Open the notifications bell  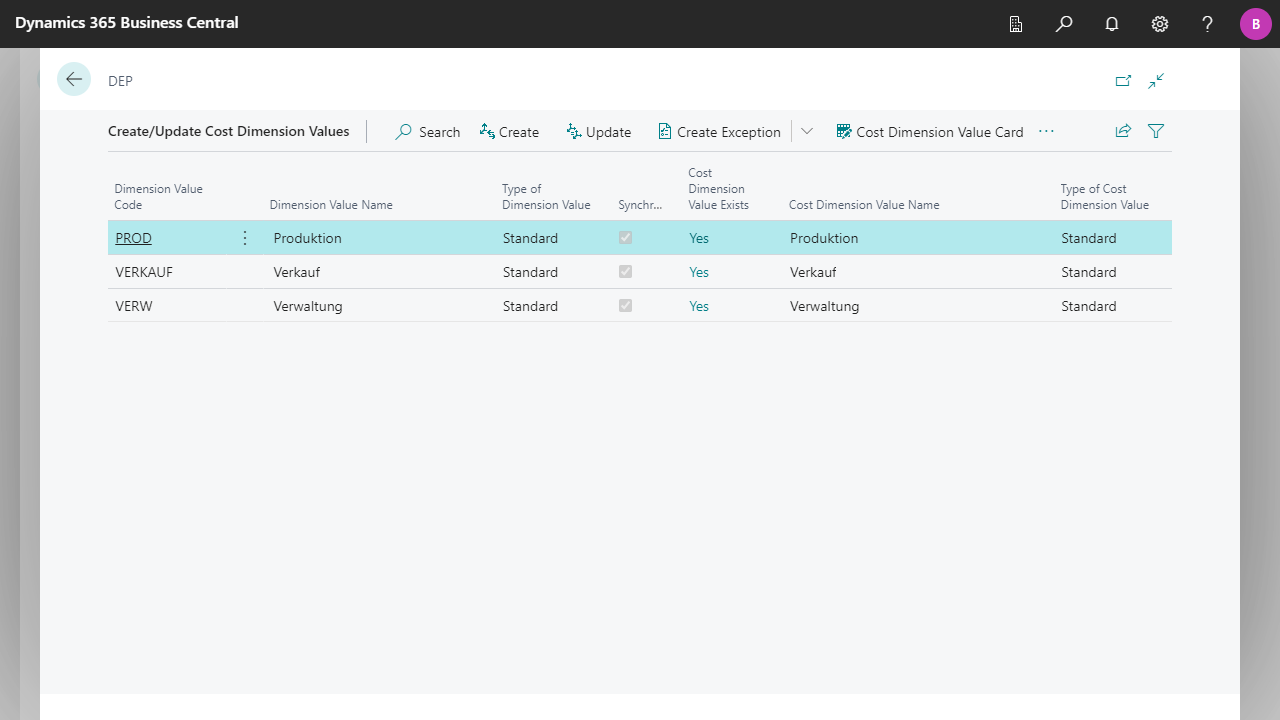[1112, 24]
